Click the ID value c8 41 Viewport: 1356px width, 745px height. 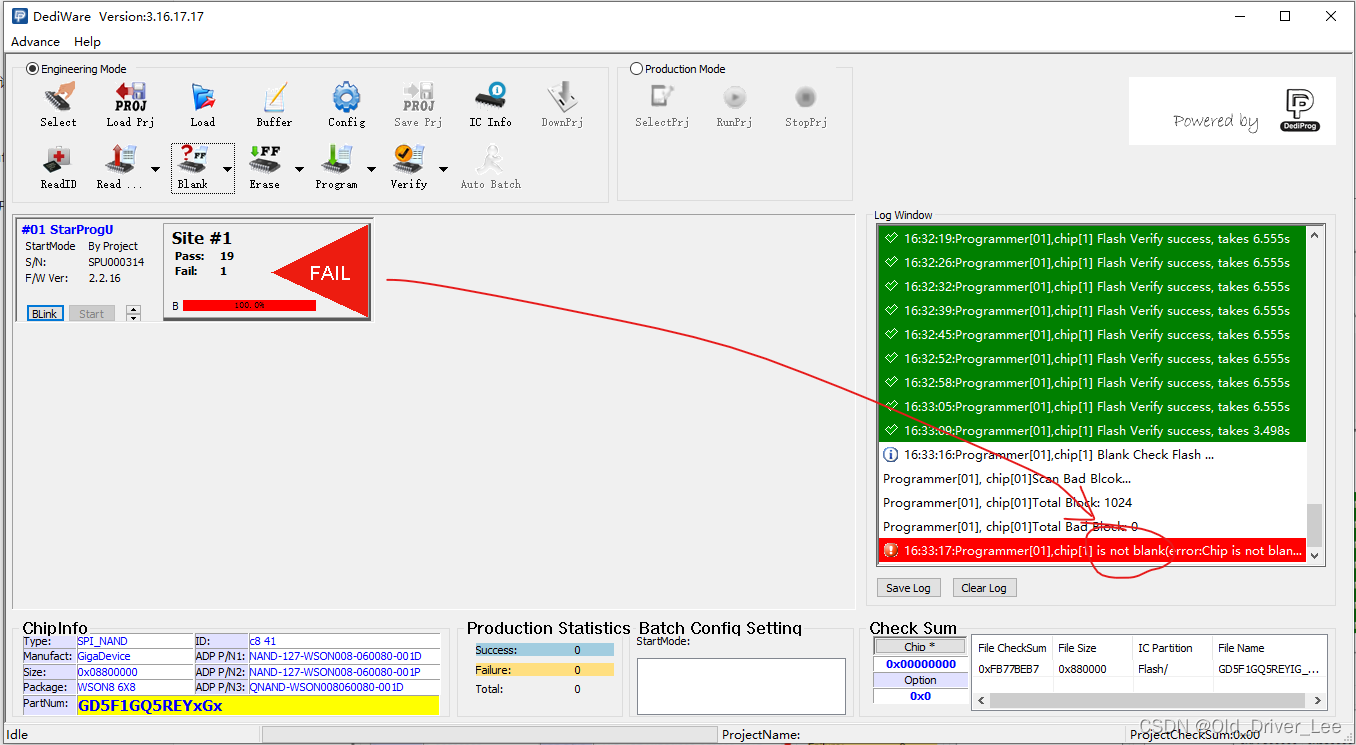click(263, 641)
